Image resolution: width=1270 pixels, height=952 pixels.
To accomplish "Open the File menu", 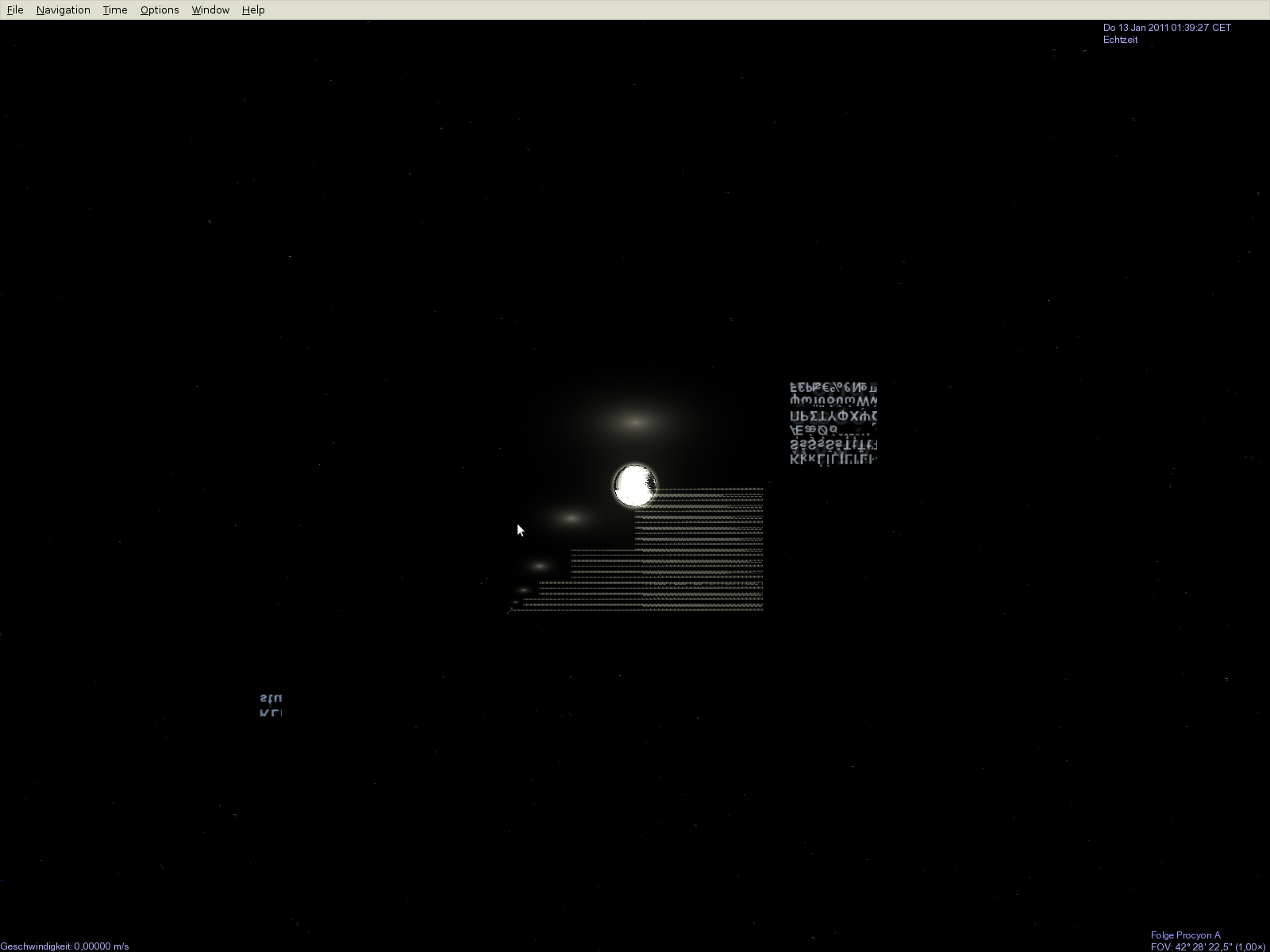I will point(15,10).
